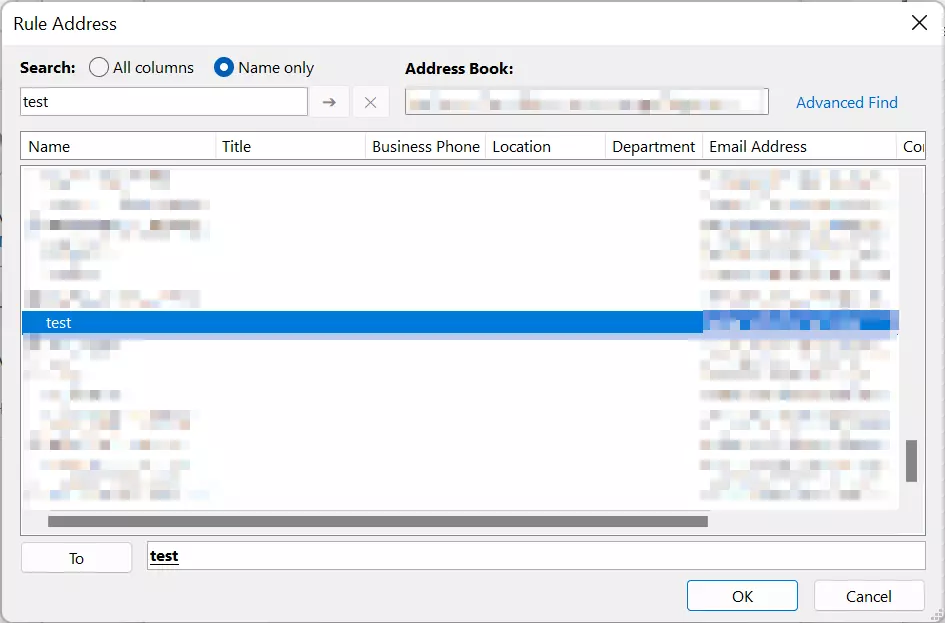The height and width of the screenshot is (623, 945).
Task: Close the Rule Address dialog
Action: click(x=919, y=23)
